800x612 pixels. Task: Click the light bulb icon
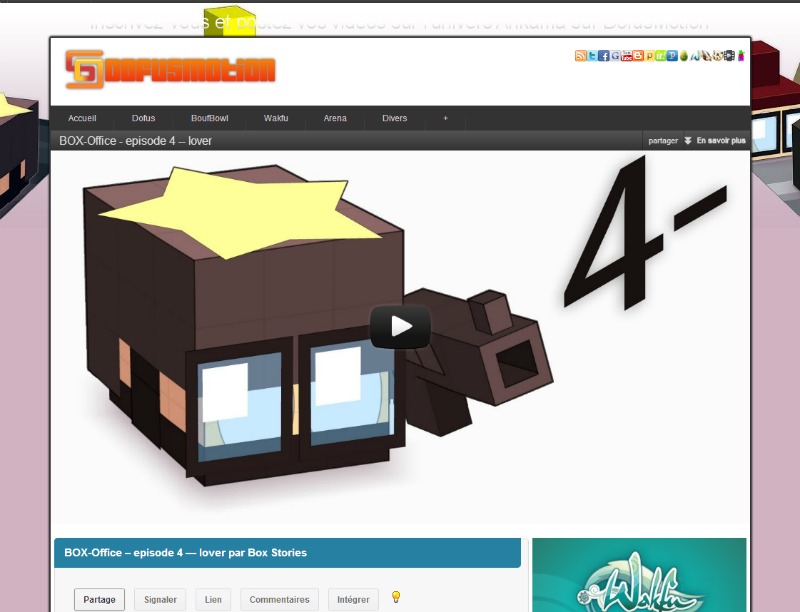pos(395,597)
